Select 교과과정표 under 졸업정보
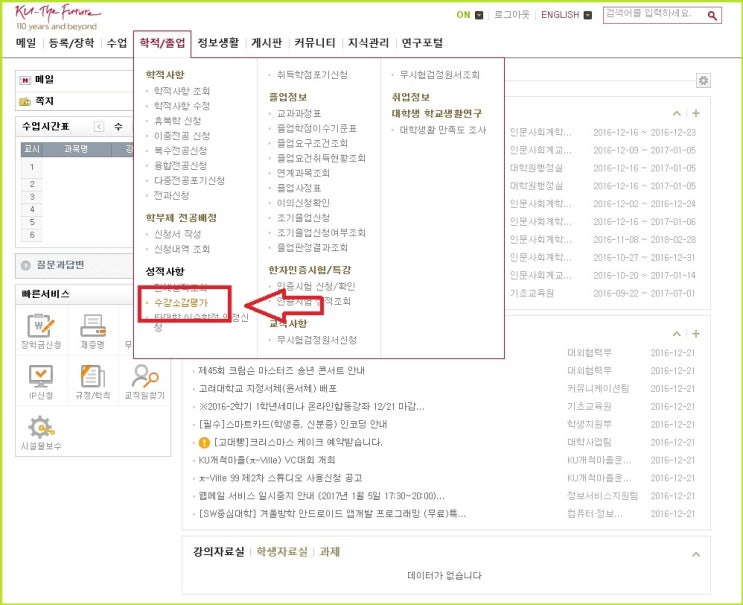The width and height of the screenshot is (743, 605). tap(299, 113)
